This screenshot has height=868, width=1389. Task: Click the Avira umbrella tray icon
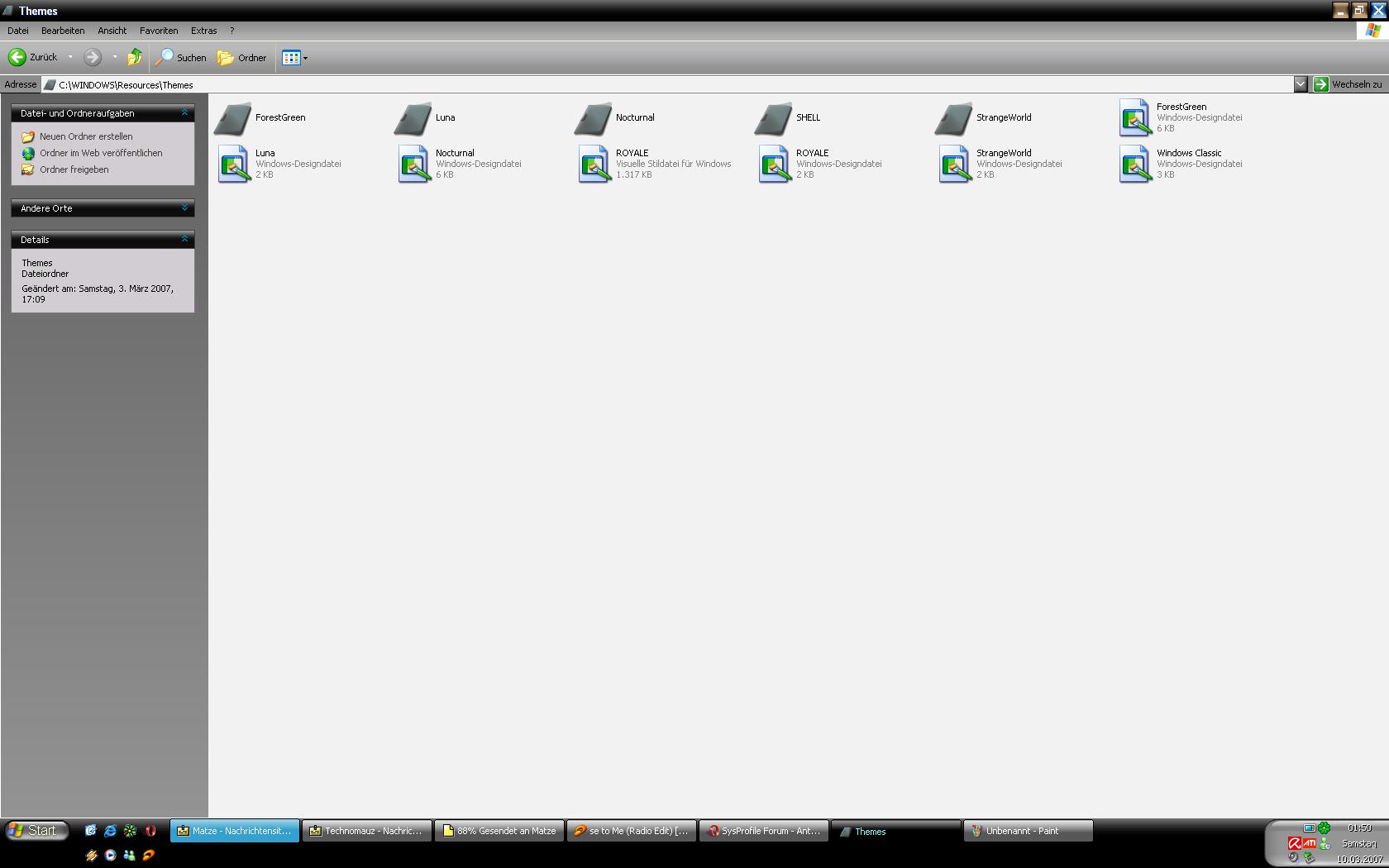click(1294, 843)
